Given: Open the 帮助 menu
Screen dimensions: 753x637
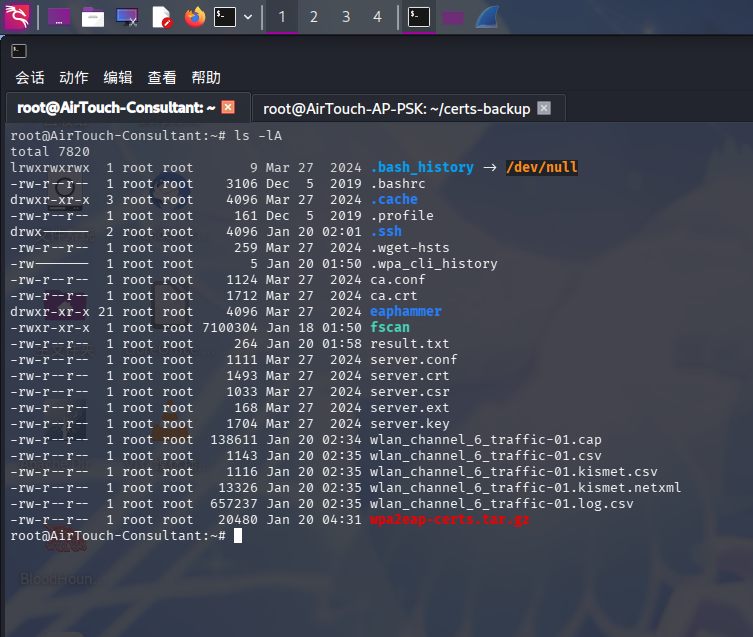Looking at the screenshot, I should point(206,77).
